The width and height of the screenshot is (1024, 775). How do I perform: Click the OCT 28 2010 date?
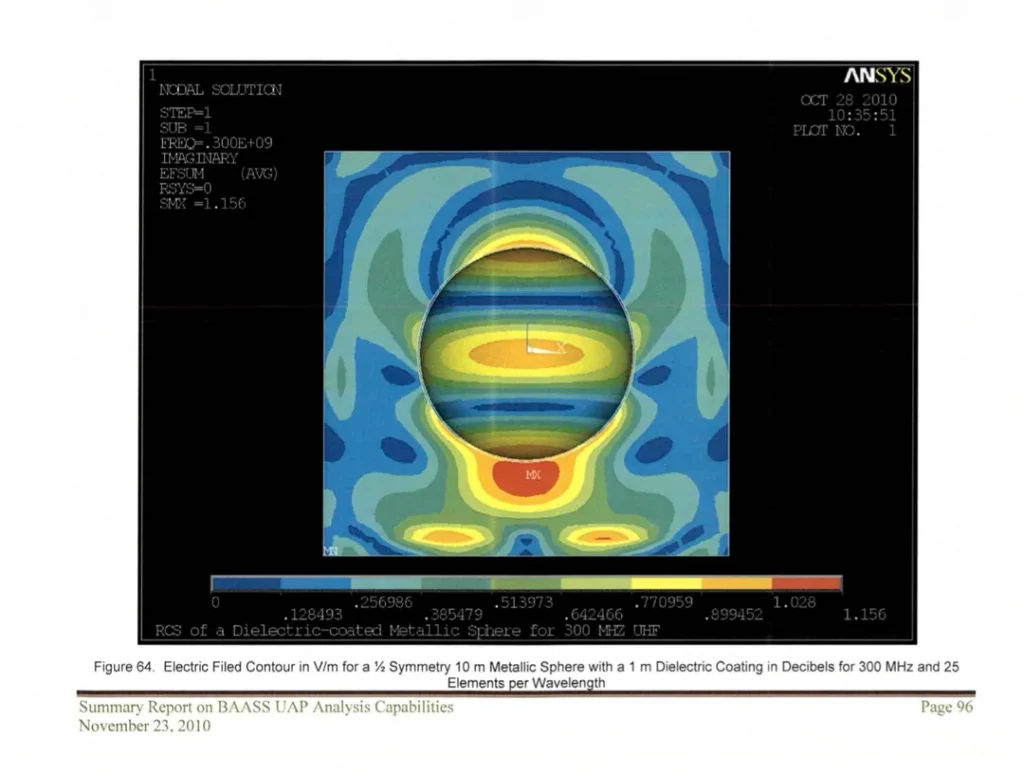click(848, 100)
